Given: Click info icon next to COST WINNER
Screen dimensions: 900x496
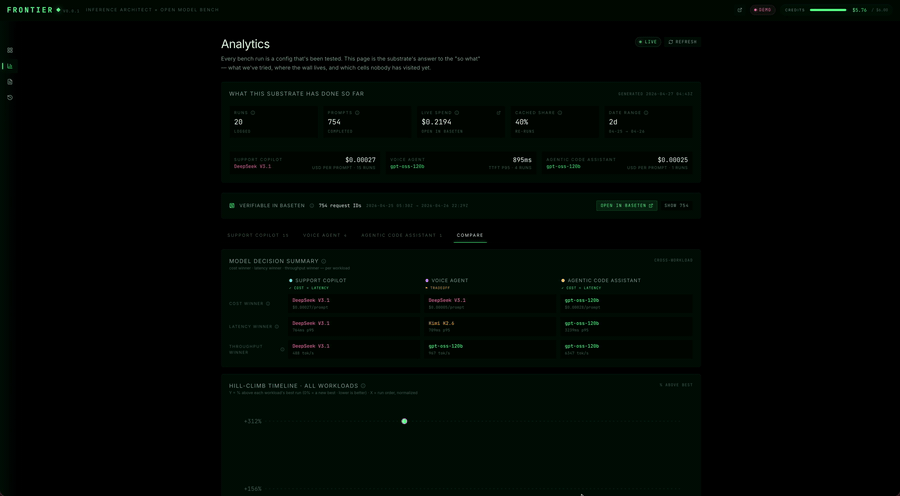Looking at the screenshot, I should tap(268, 304).
